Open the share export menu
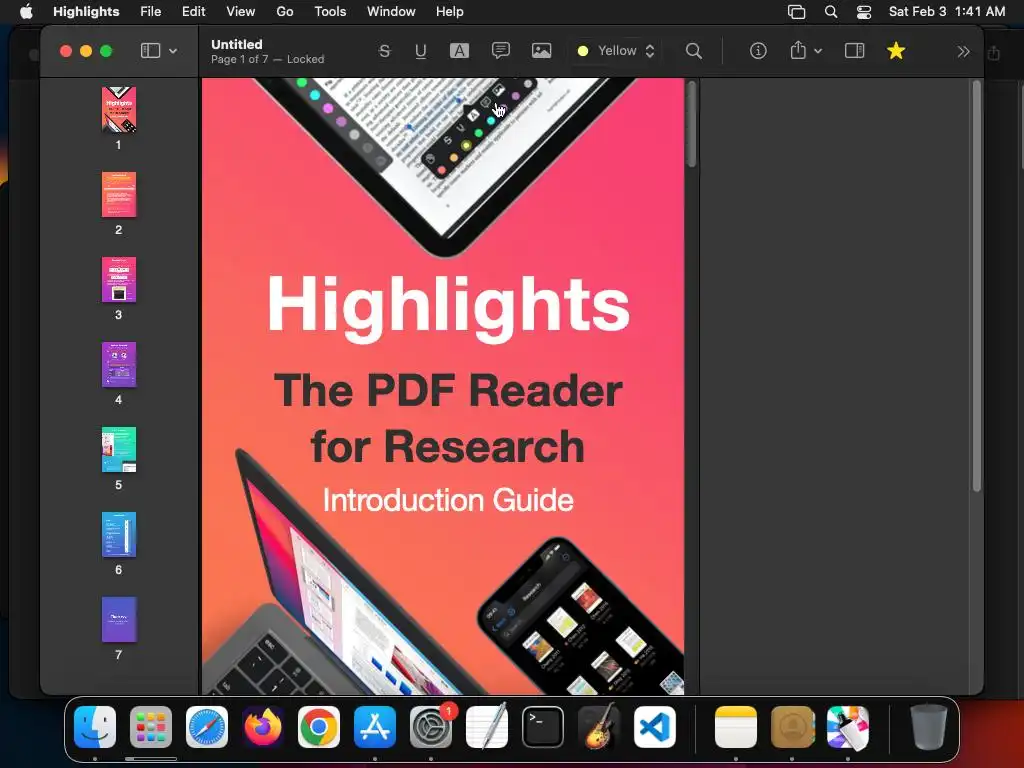 click(798, 51)
